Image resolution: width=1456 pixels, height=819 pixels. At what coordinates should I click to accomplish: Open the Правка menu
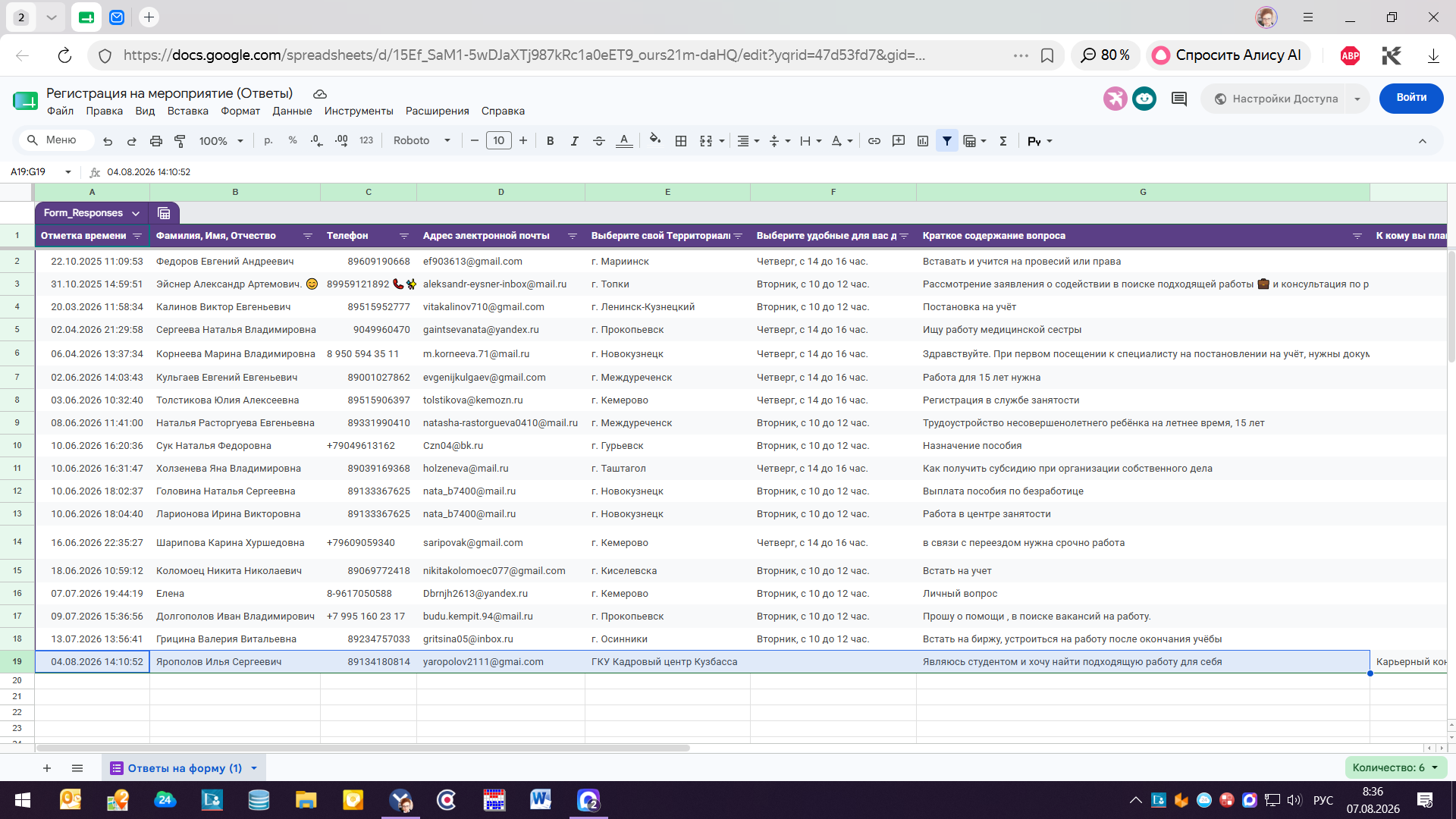click(104, 111)
